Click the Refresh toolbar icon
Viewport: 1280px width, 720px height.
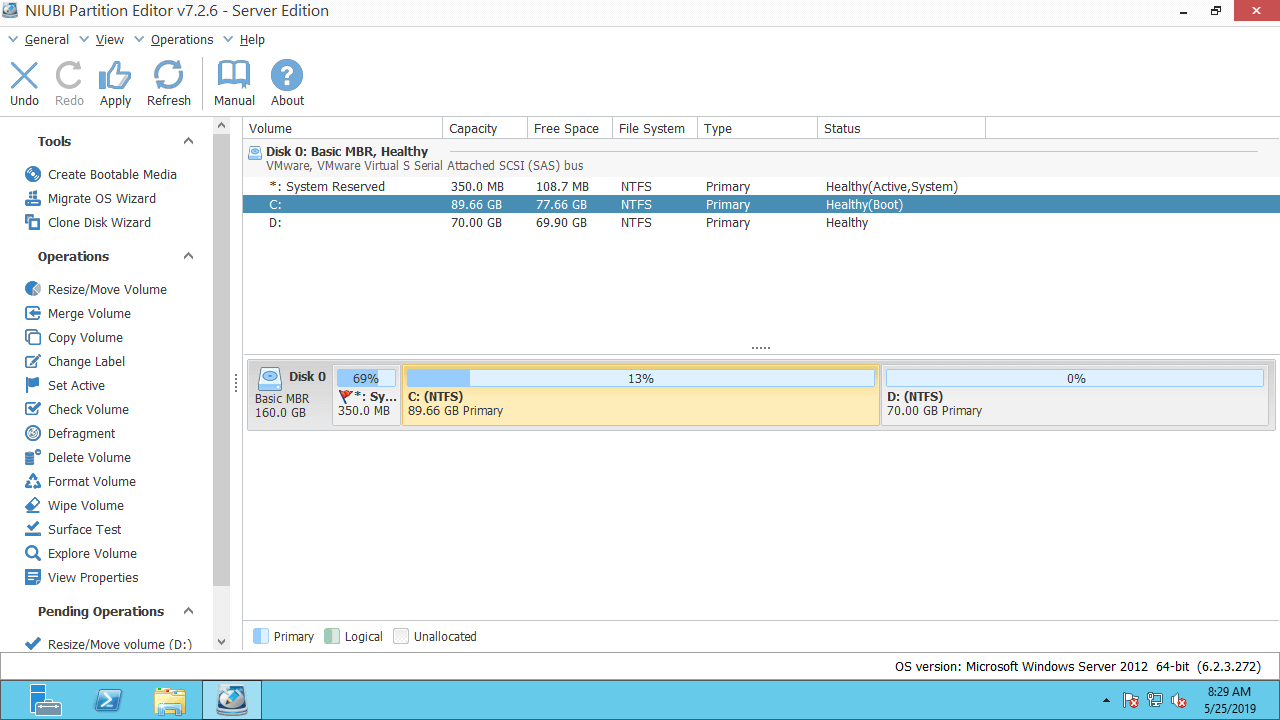(x=168, y=76)
